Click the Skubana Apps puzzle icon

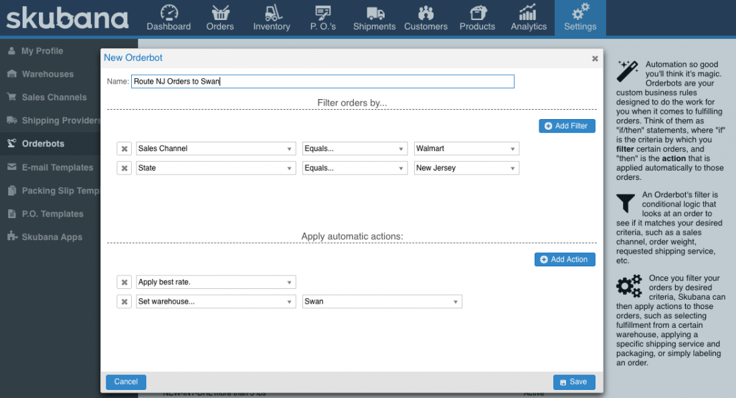point(12,236)
